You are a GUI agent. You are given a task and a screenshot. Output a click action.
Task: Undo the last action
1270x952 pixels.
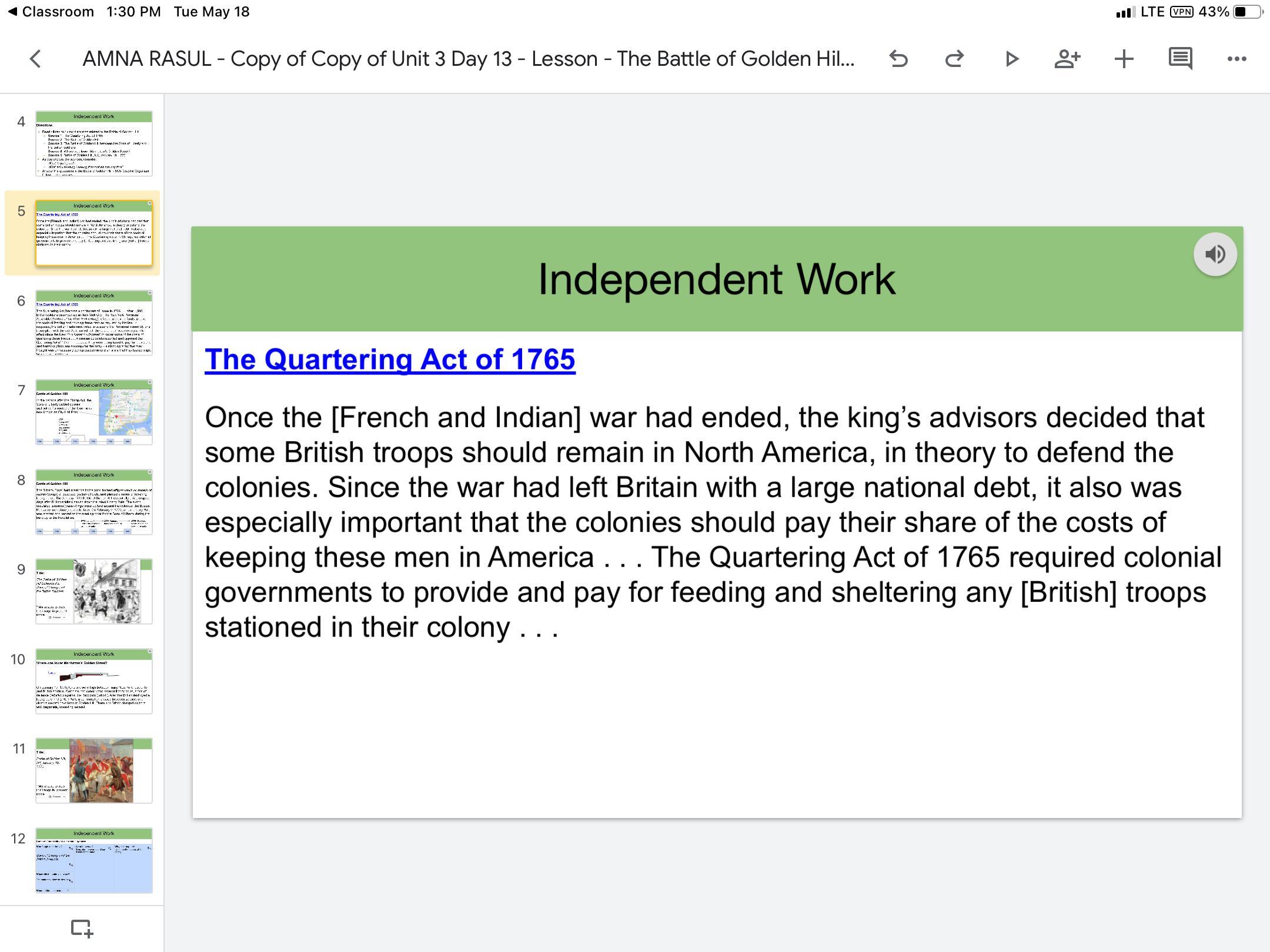898,59
